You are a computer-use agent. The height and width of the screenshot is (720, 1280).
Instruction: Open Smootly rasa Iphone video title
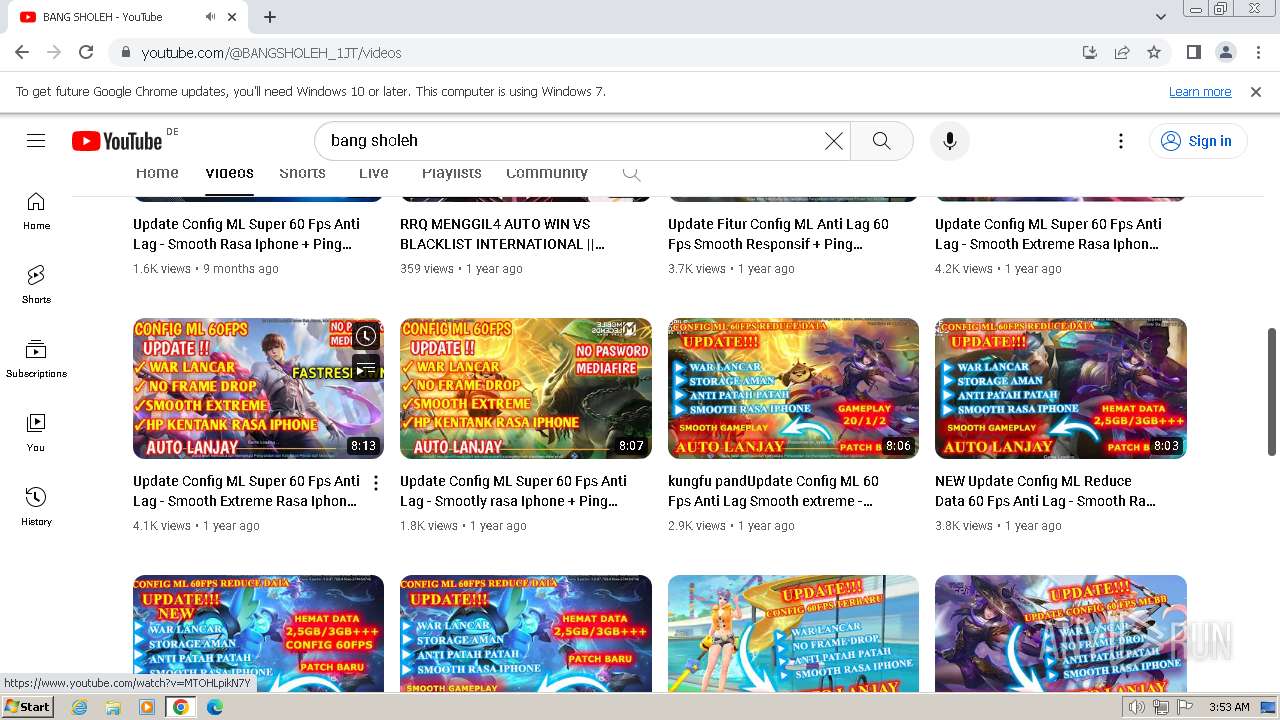513,491
